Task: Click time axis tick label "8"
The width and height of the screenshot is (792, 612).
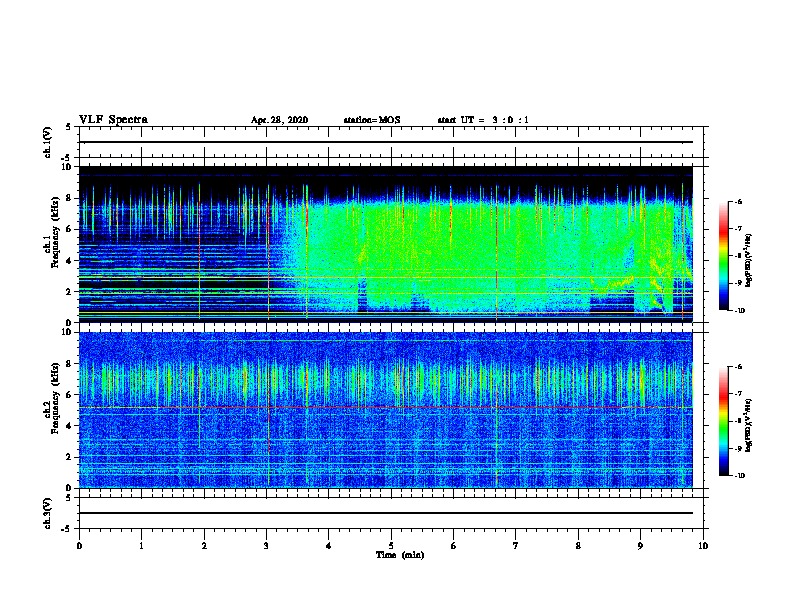Action: (578, 546)
